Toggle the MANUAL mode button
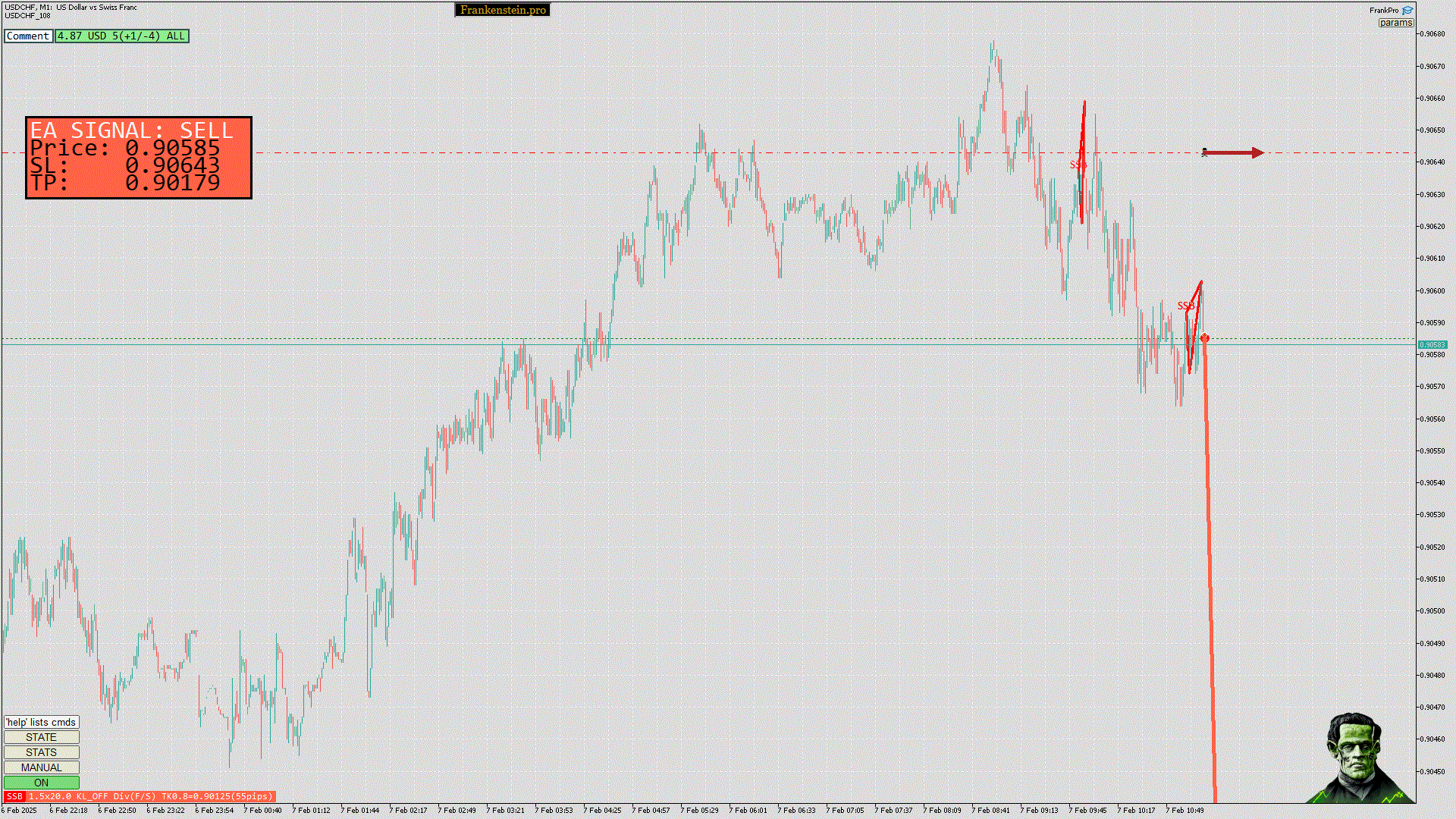 pyautogui.click(x=41, y=767)
